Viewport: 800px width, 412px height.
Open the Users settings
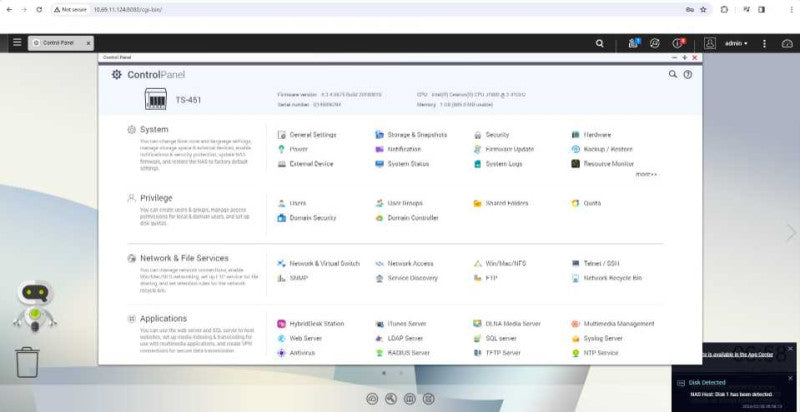click(292, 203)
